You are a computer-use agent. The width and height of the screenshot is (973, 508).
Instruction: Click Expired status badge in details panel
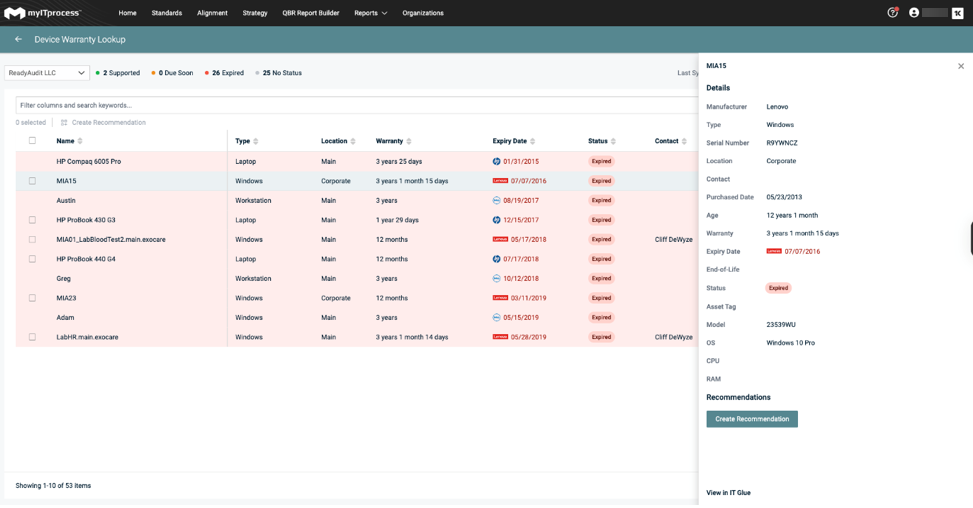coord(778,288)
